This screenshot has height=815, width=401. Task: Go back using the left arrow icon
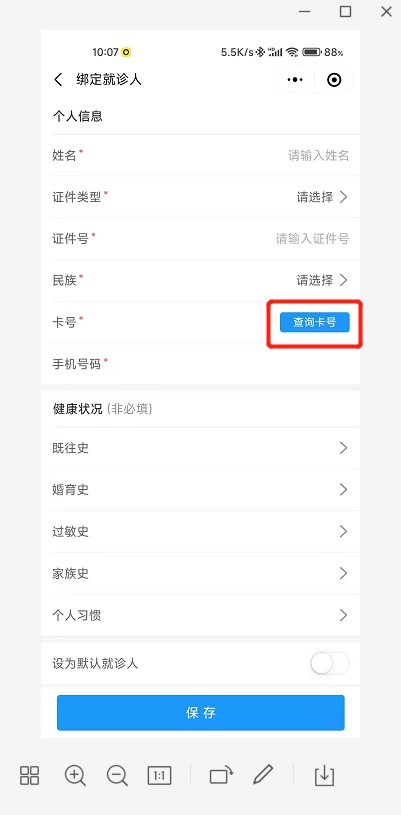(58, 80)
